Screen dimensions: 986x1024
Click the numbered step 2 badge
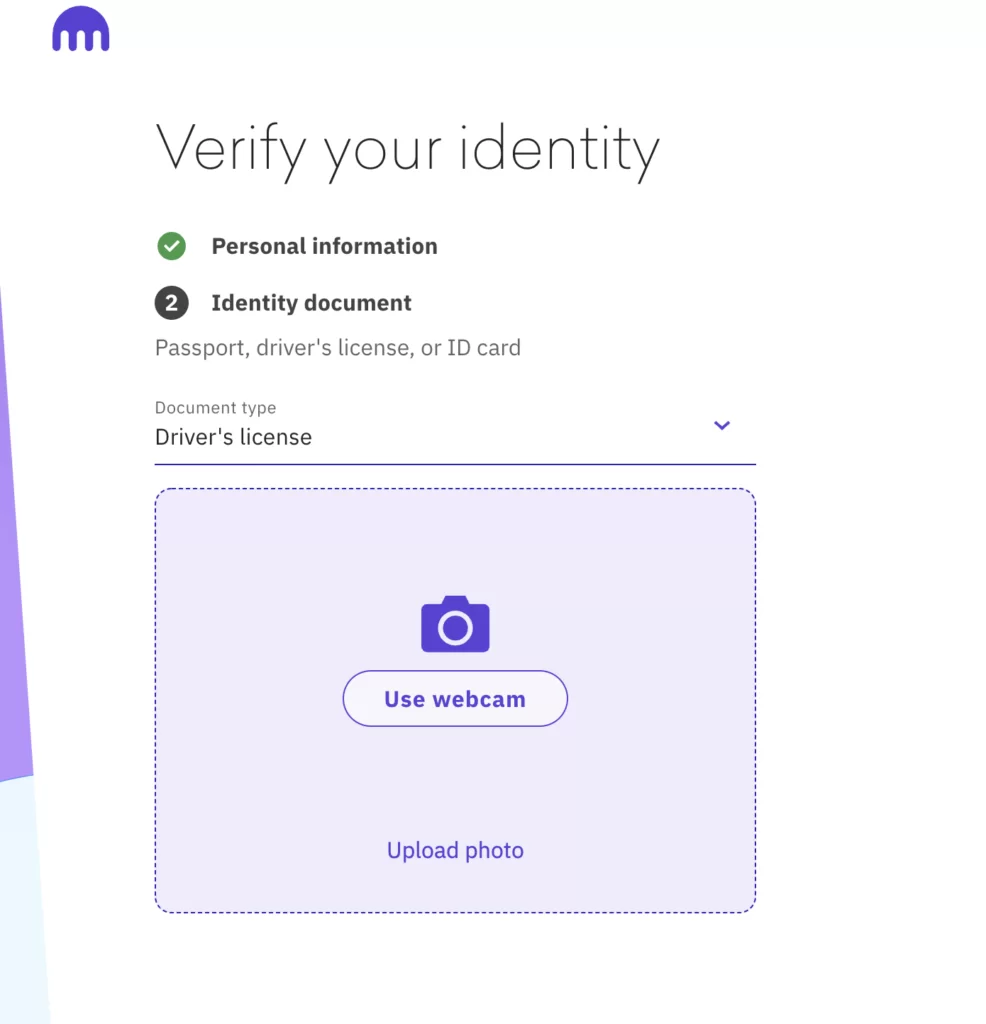pyautogui.click(x=171, y=303)
